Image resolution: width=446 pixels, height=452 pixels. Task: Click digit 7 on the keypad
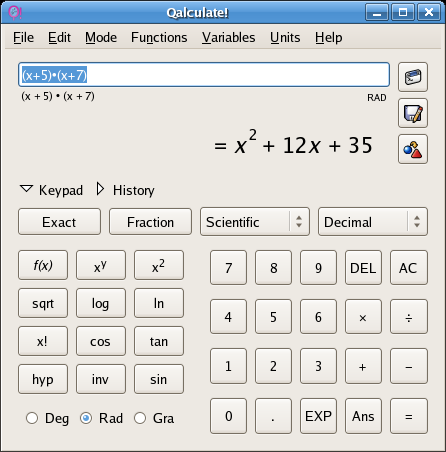tap(228, 268)
